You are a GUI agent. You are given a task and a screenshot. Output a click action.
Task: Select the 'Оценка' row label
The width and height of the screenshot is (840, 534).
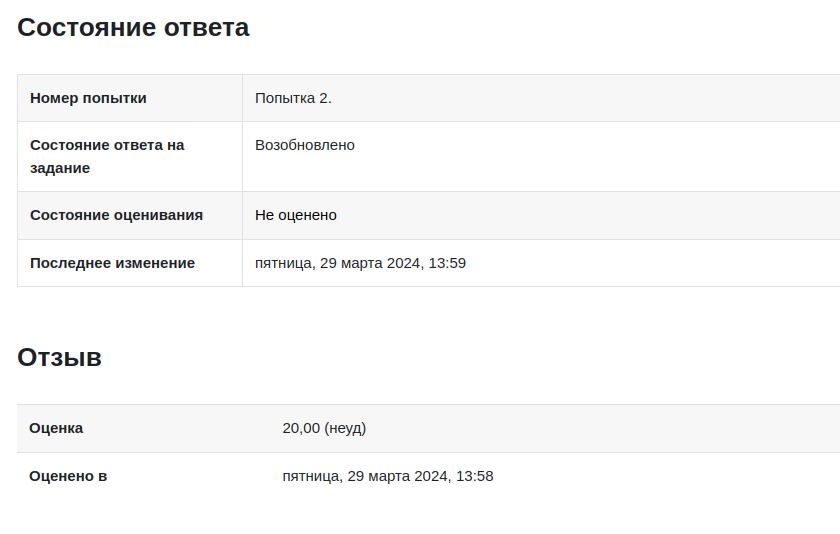56,428
